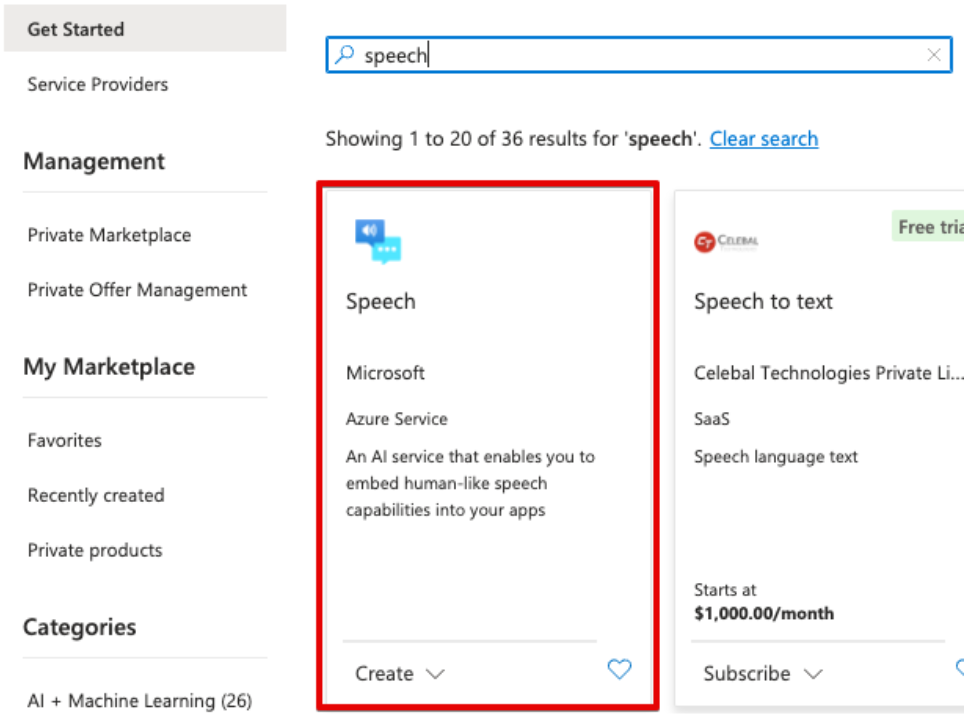Screen dimensions: 968x726
Task: Click the Speech card AI service description
Action: click(470, 483)
